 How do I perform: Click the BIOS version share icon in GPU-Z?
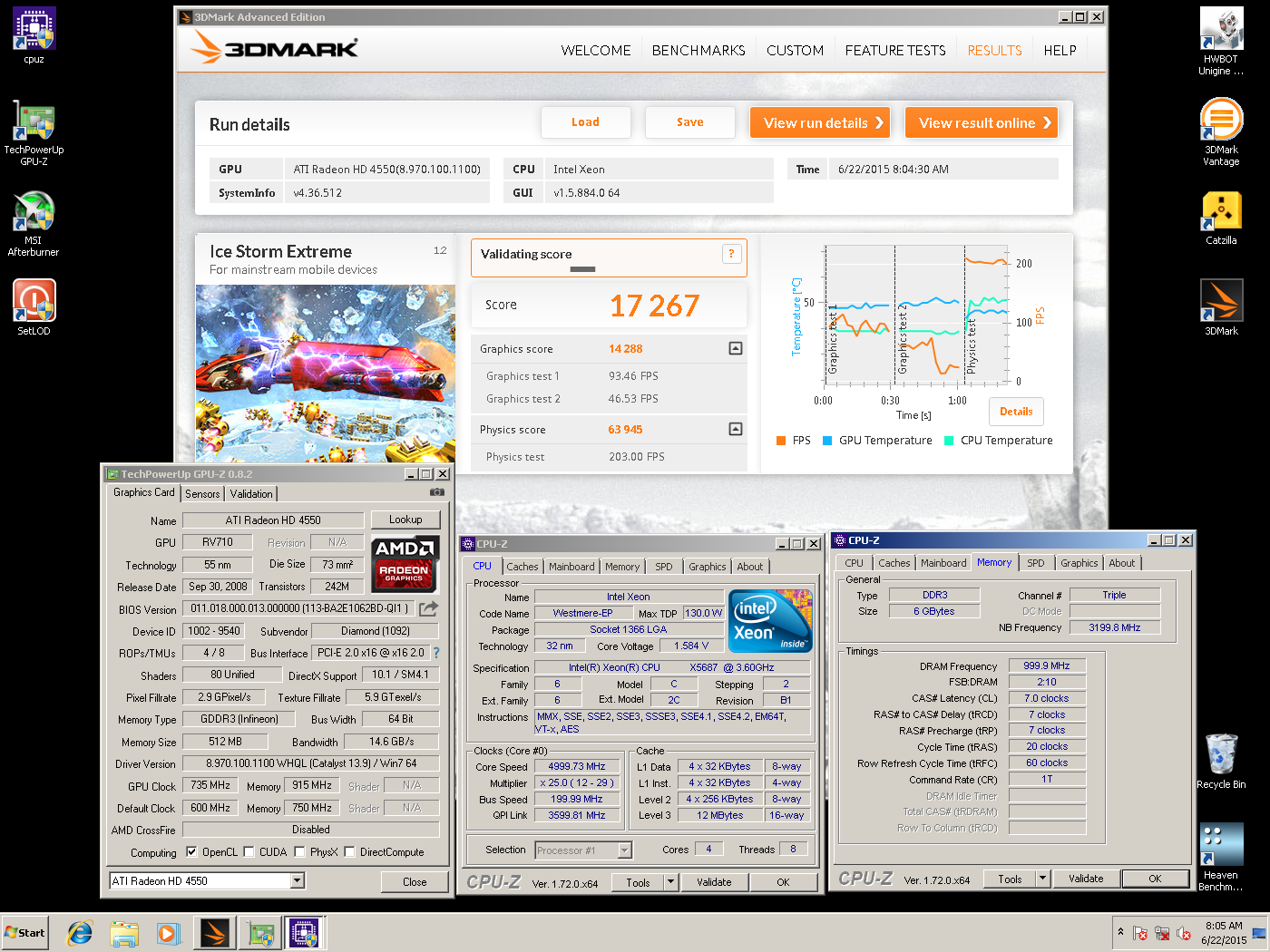pyautogui.click(x=428, y=608)
